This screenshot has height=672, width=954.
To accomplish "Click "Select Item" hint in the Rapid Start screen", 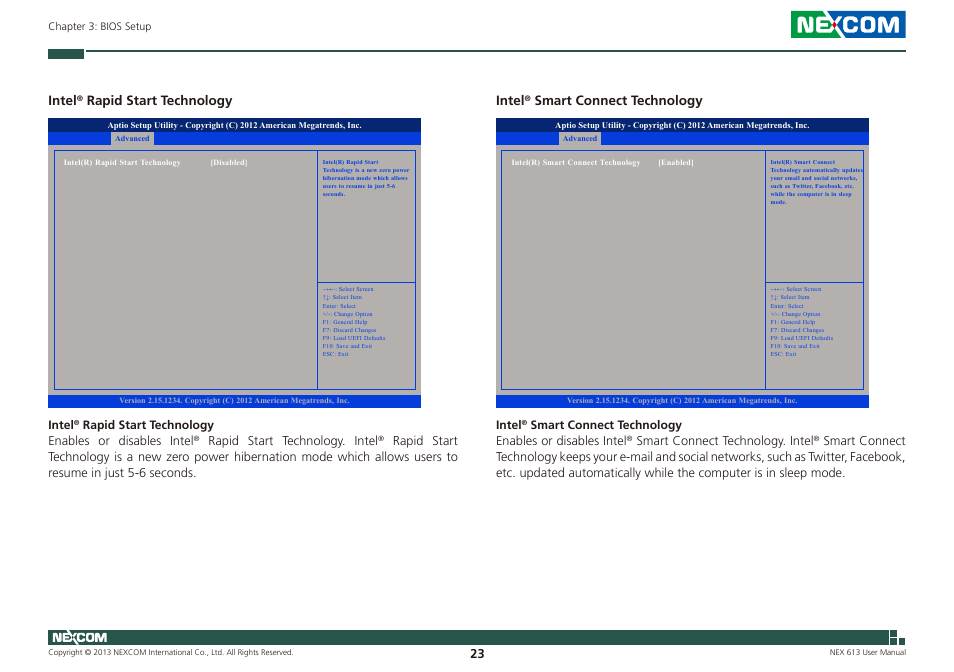I will click(x=342, y=297).
